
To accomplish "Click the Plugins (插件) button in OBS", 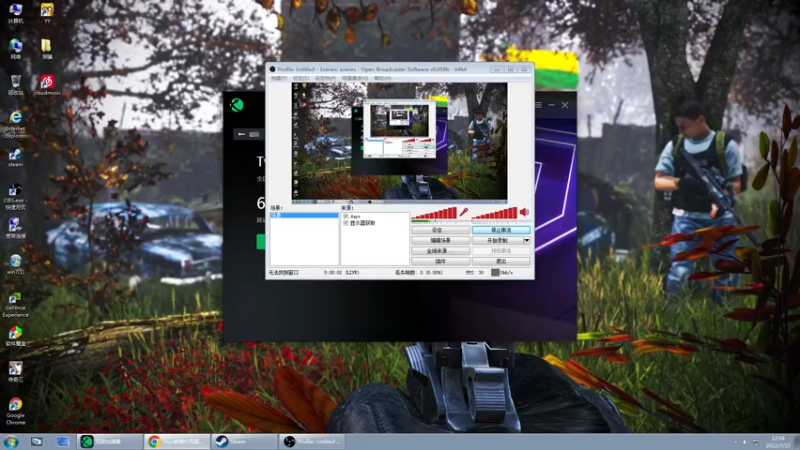I will (x=440, y=261).
